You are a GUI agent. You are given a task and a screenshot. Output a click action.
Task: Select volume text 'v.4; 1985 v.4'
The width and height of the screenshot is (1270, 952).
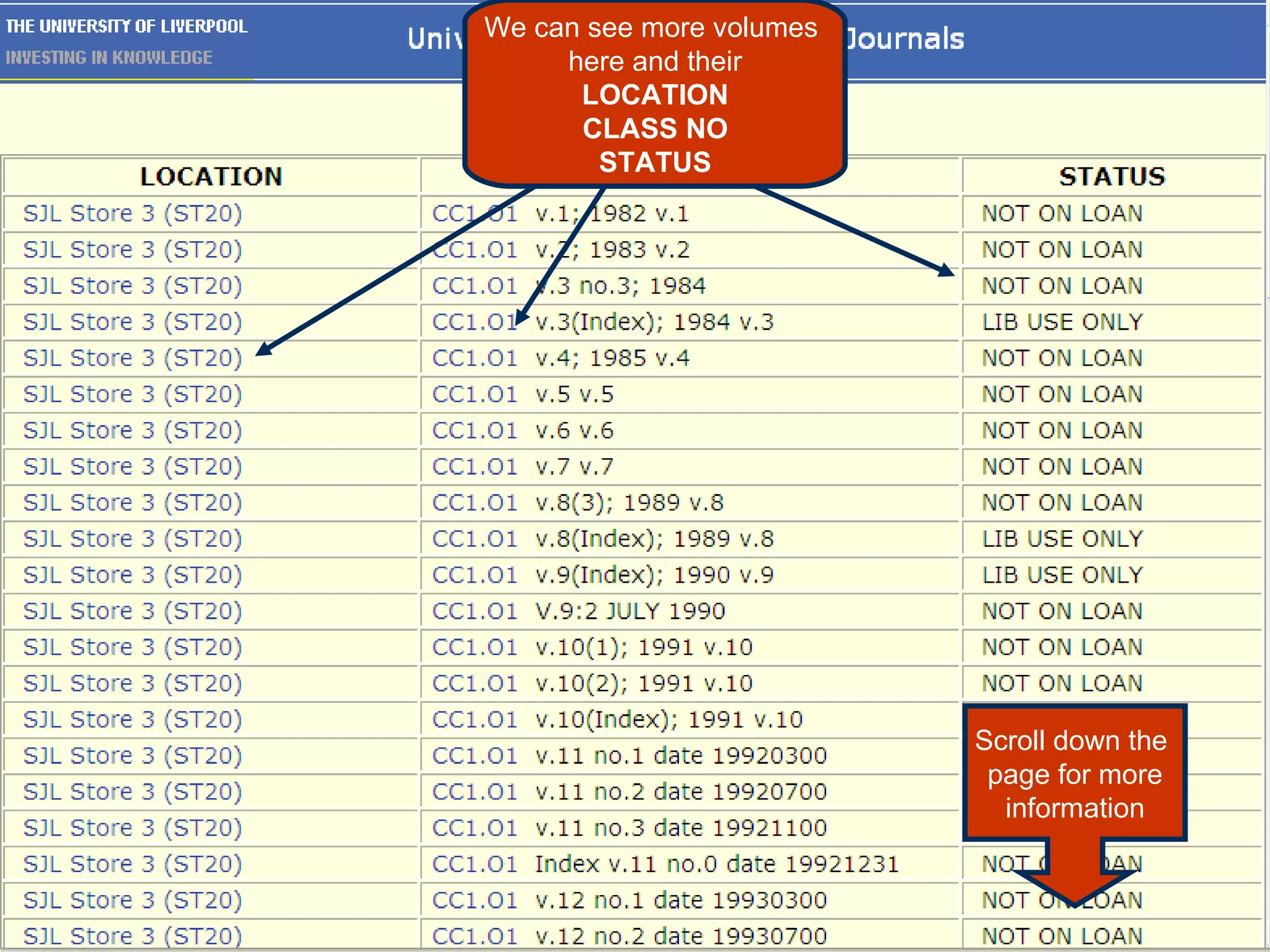tap(612, 358)
